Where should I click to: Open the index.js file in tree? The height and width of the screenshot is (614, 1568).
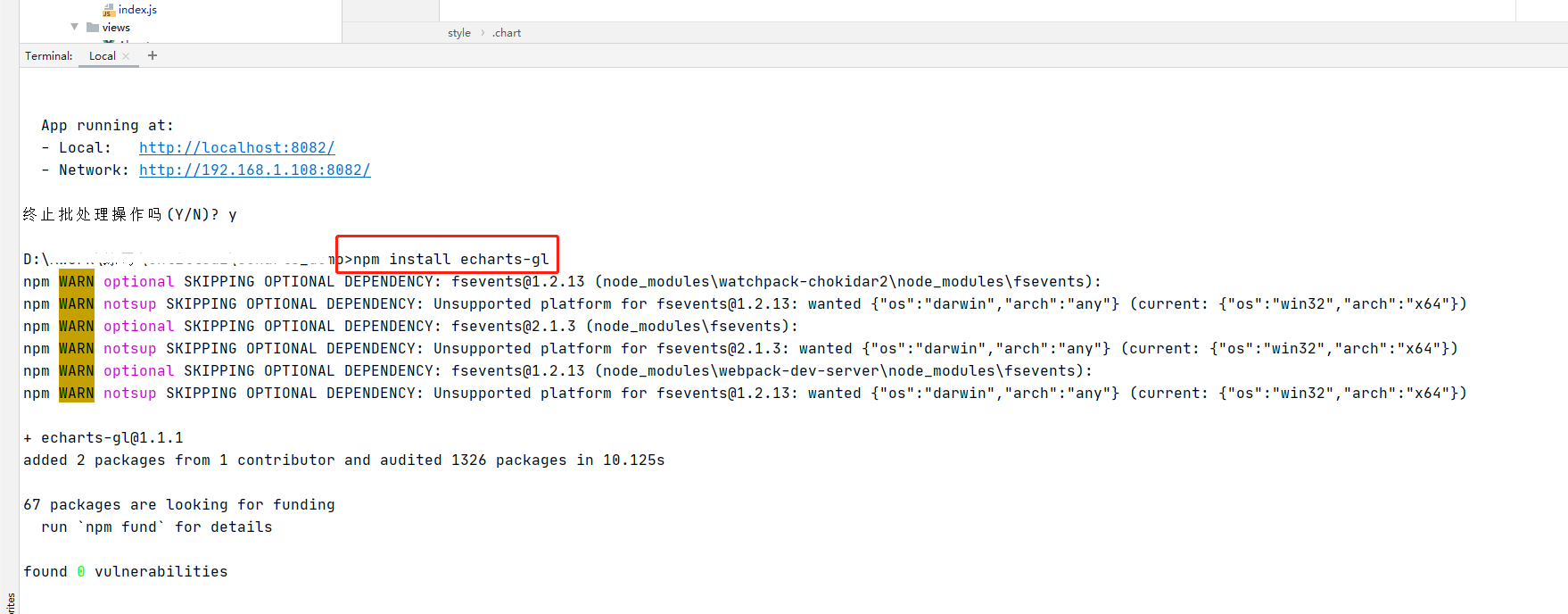pos(137,10)
